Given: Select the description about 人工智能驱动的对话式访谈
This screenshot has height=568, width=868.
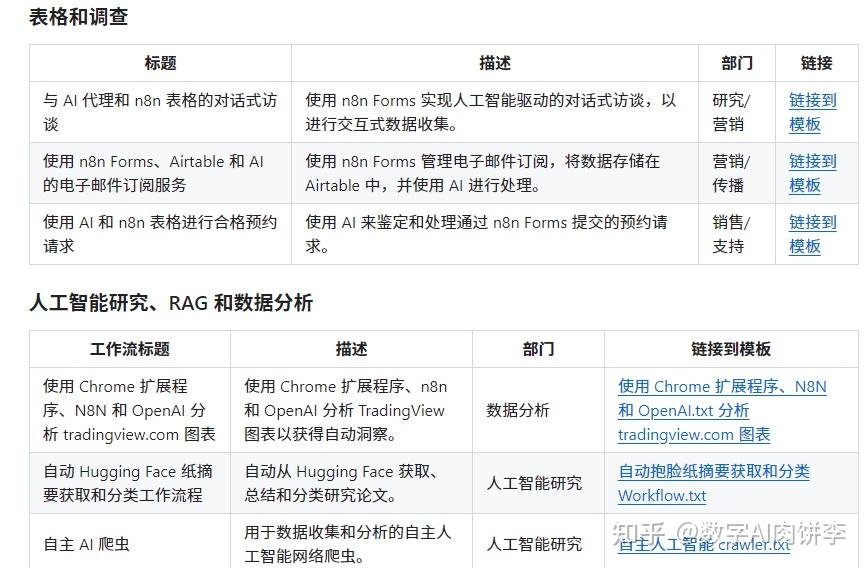Looking at the screenshot, I should click(x=495, y=112).
